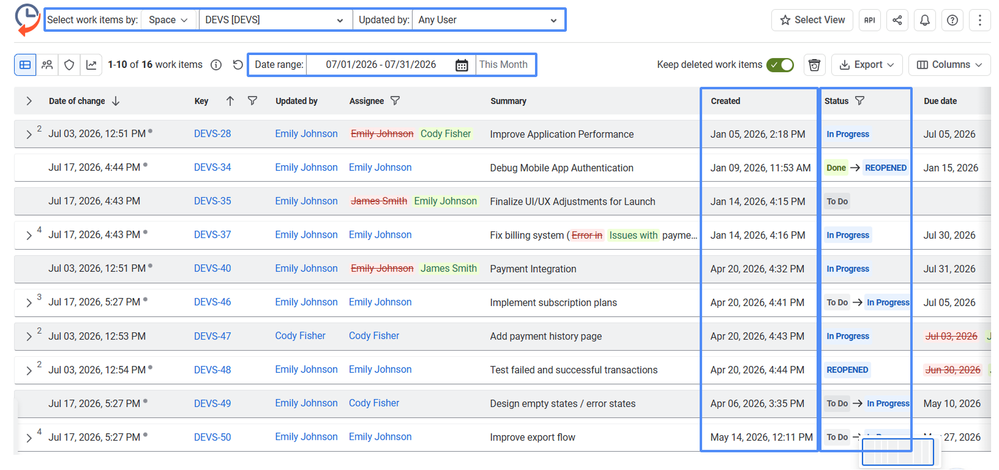The image size is (999, 470).
Task: Click To Do status badge for DEVS-35
Action: coord(837,201)
